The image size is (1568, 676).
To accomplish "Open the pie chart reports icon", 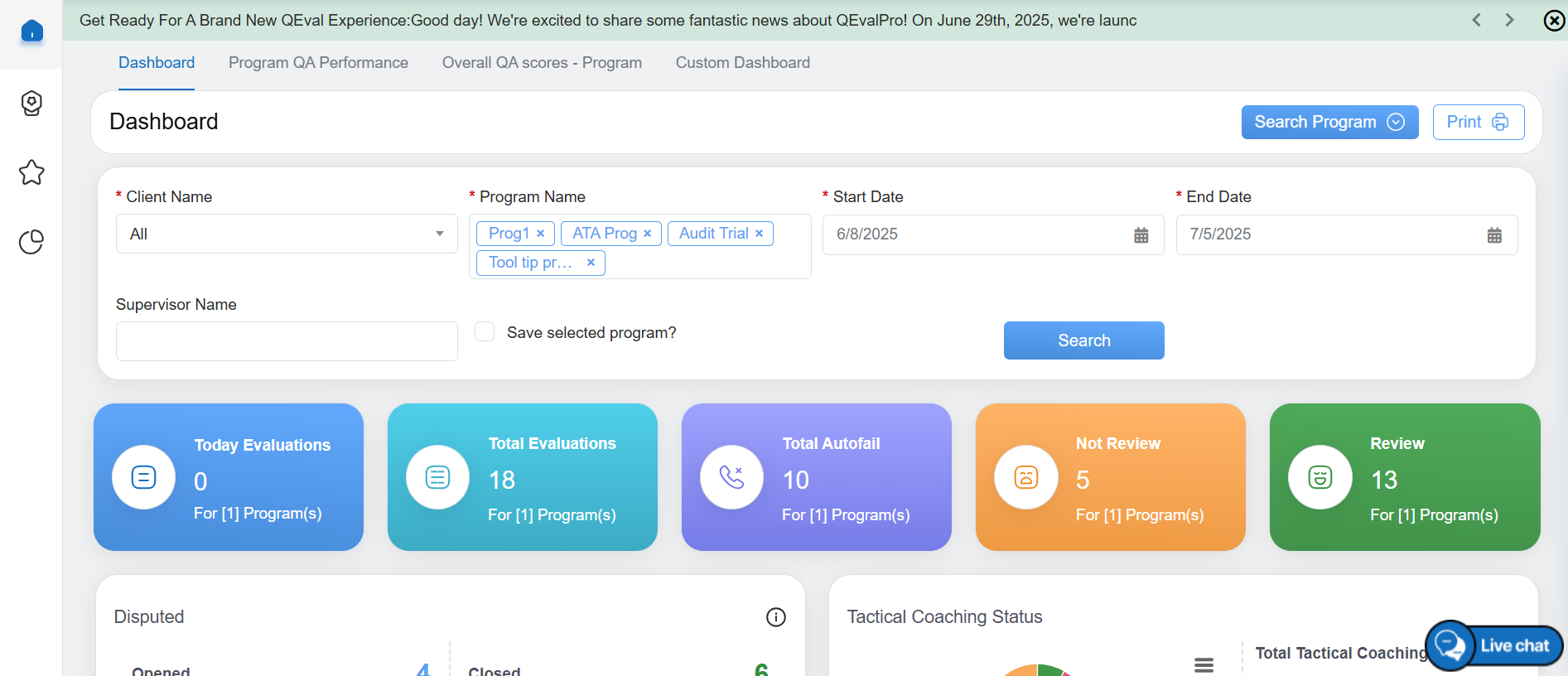I will click(x=31, y=242).
